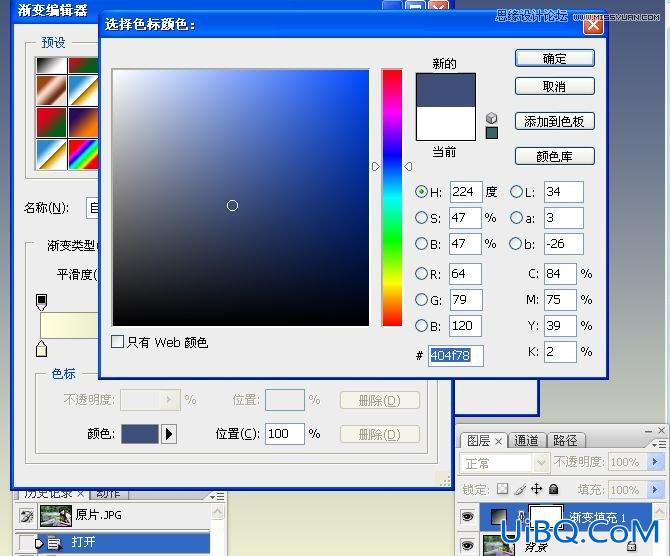670x556 pixels.
Task: Click the mask link icon on 渐变填充 1
Action: coord(521,517)
